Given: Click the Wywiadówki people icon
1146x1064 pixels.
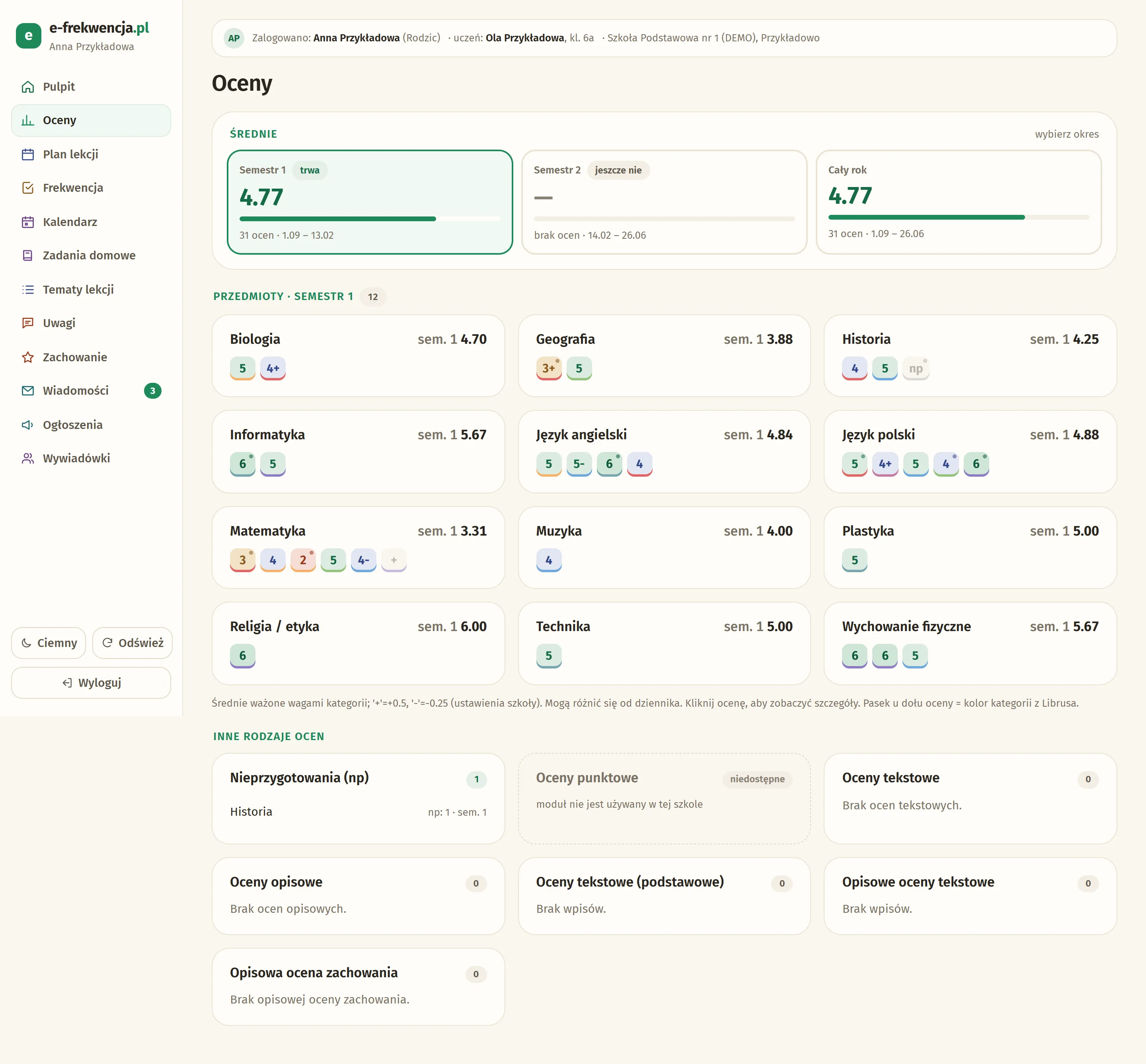Looking at the screenshot, I should click(27, 458).
